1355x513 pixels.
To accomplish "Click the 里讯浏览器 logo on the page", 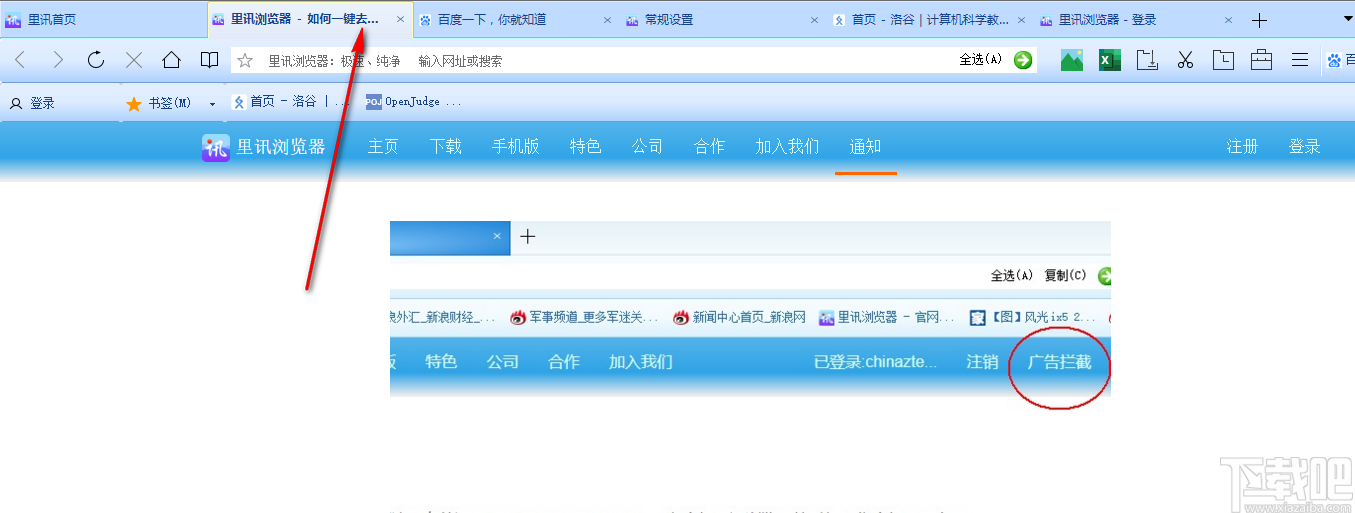I will 264,147.
